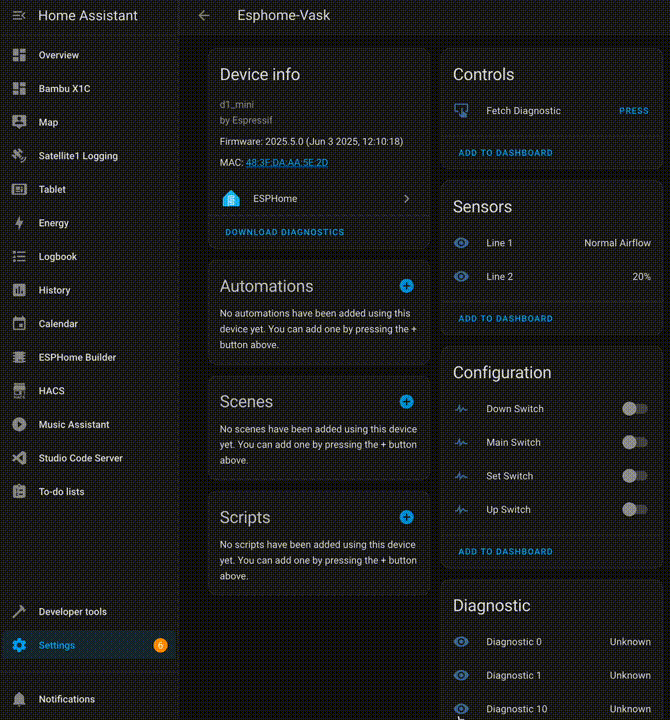Click the Esphome-Vask page title
670x720 pixels.
[283, 16]
